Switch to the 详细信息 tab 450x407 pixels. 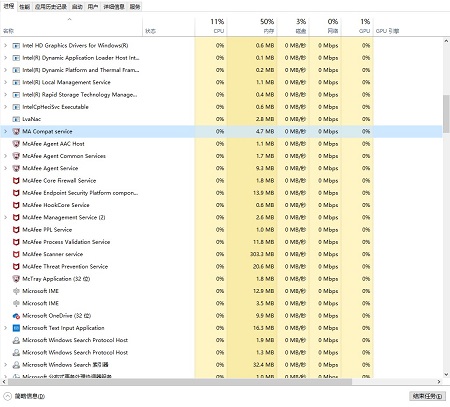pyautogui.click(x=114, y=7)
